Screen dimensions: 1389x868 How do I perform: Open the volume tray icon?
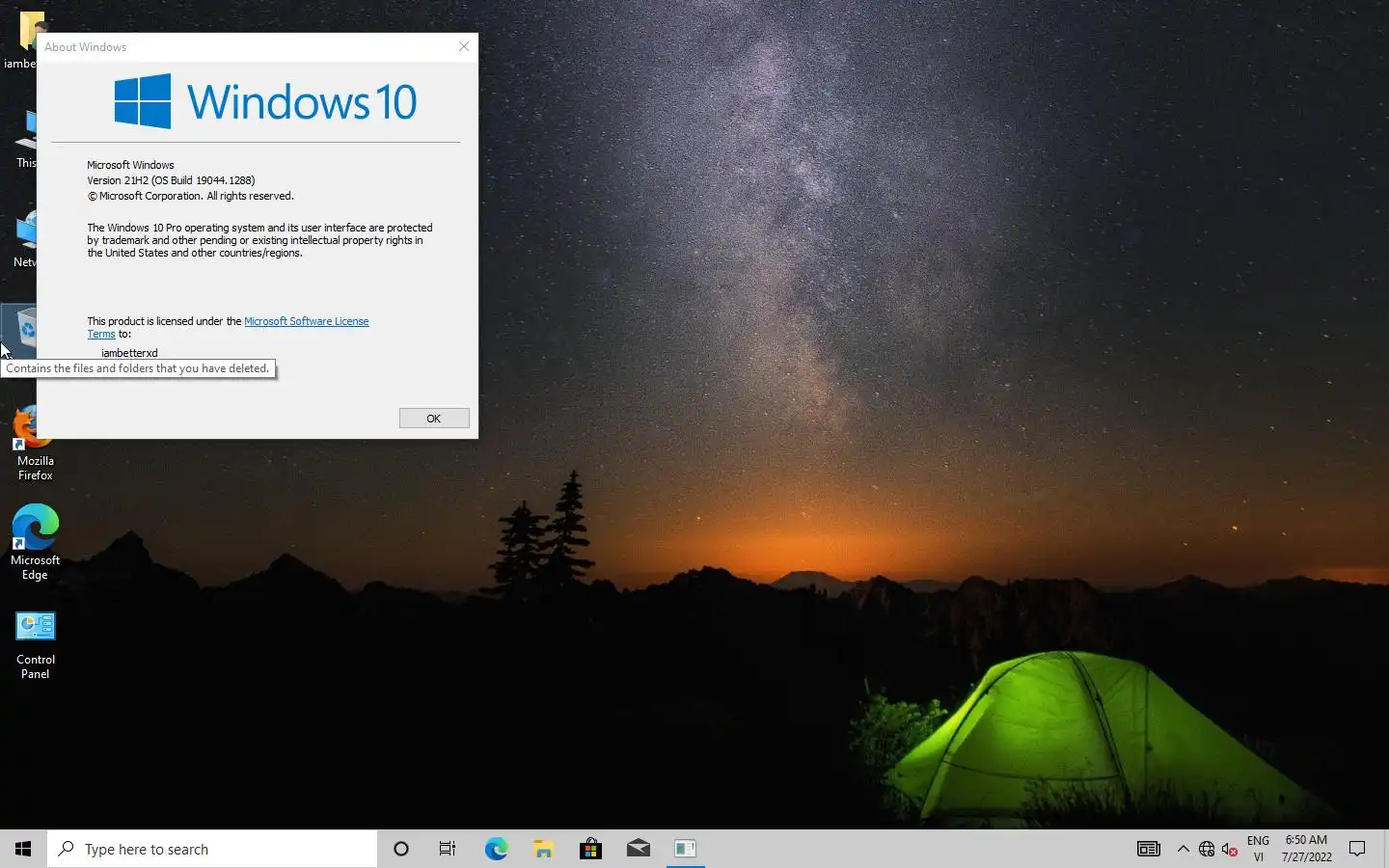(x=1229, y=849)
